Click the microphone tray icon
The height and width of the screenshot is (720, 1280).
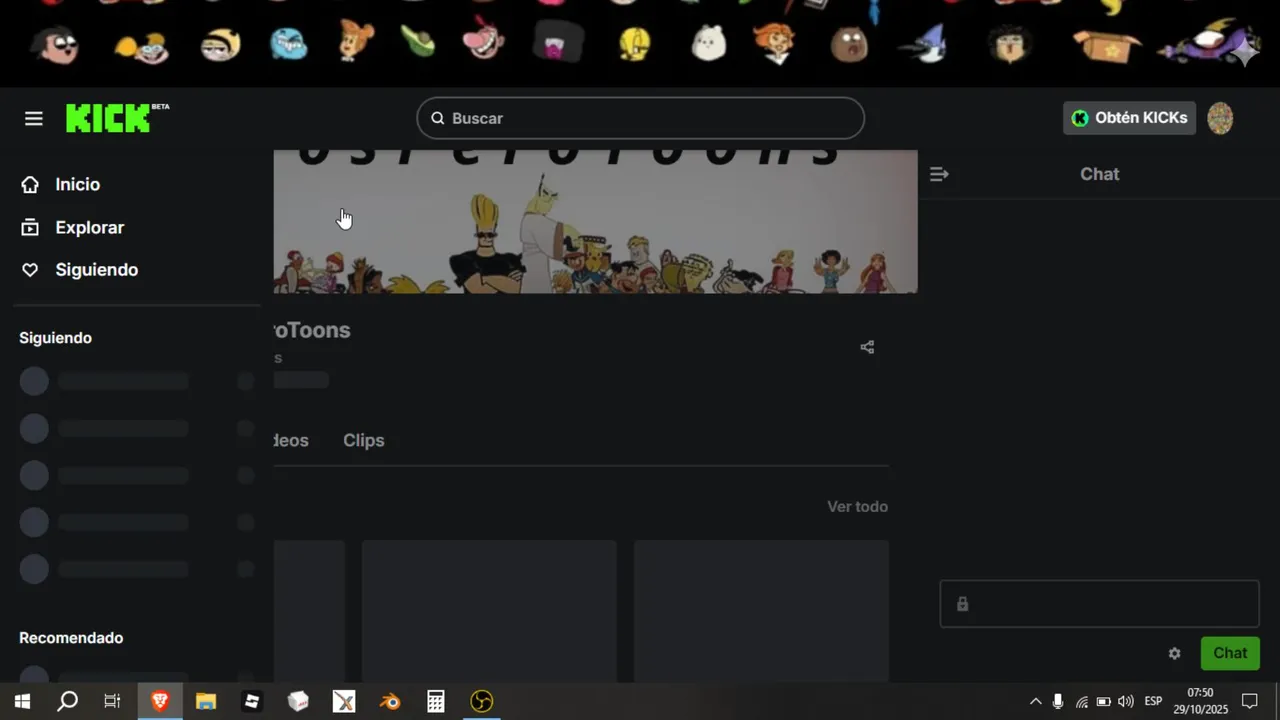1058,701
